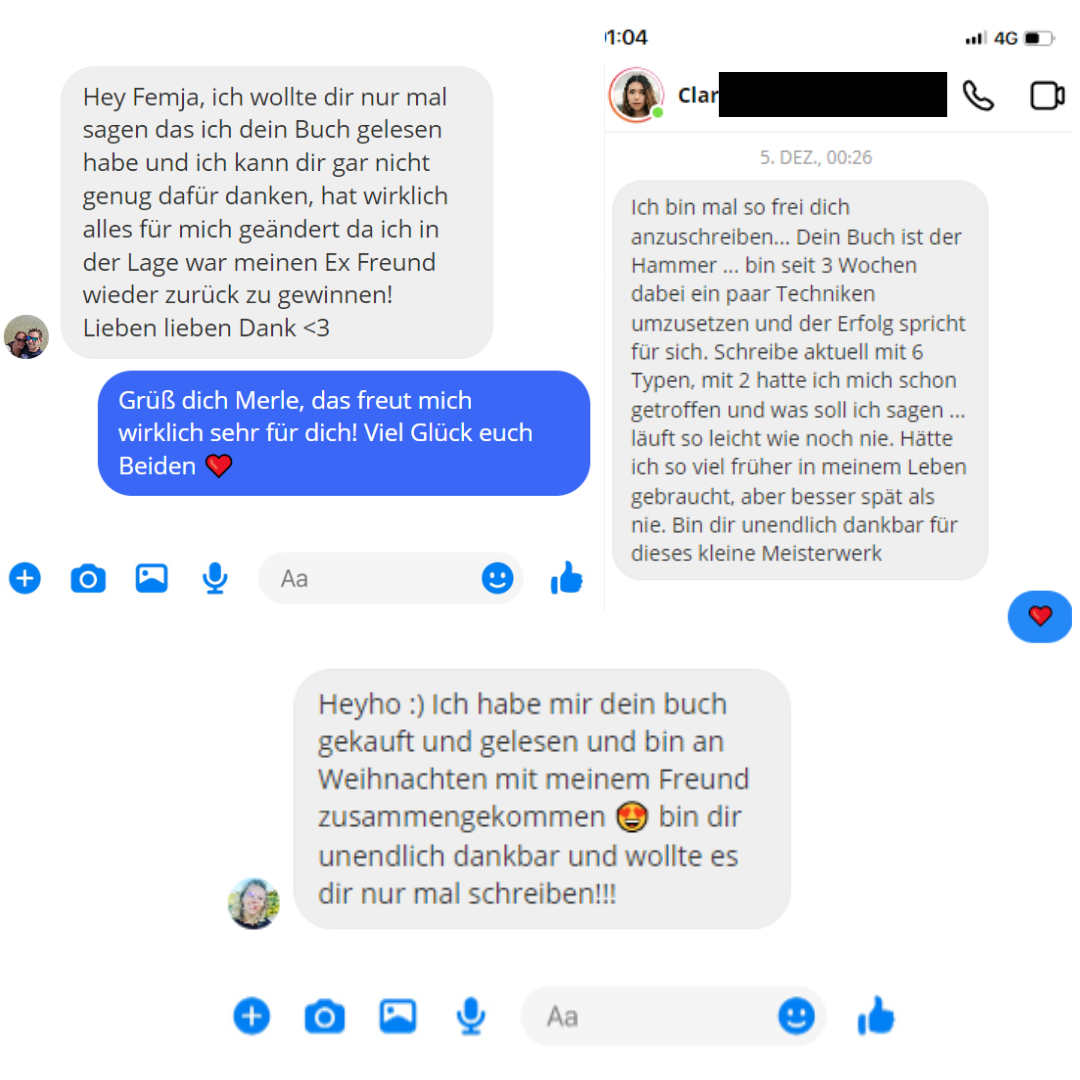Open the emoji picker in the bottom message field

click(x=796, y=1016)
